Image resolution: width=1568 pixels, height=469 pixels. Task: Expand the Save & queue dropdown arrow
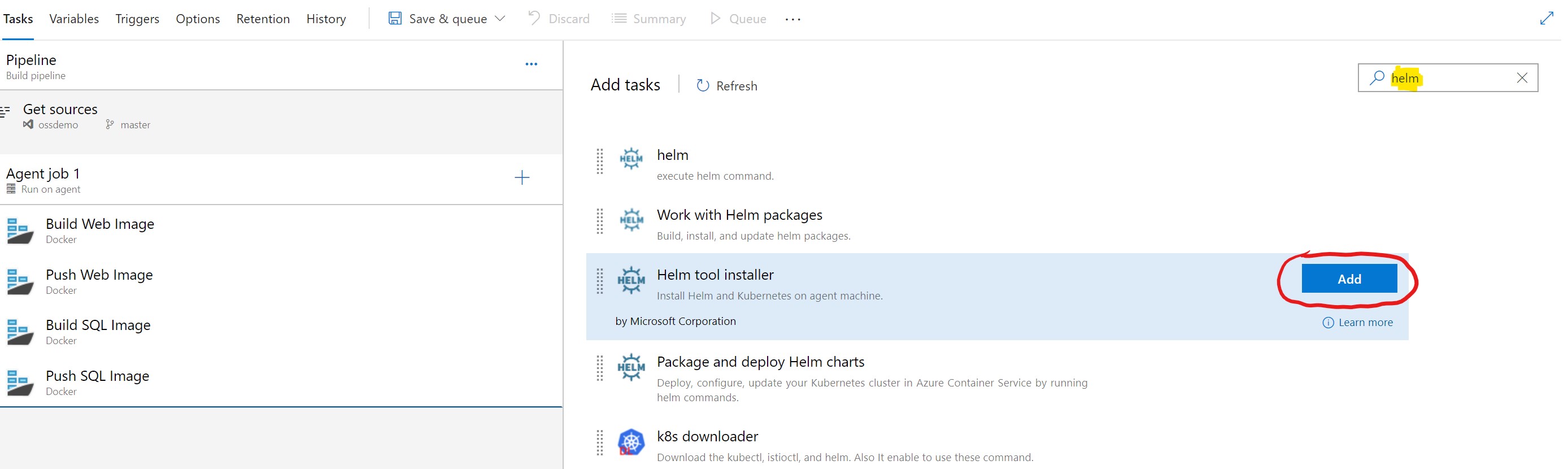(x=500, y=19)
